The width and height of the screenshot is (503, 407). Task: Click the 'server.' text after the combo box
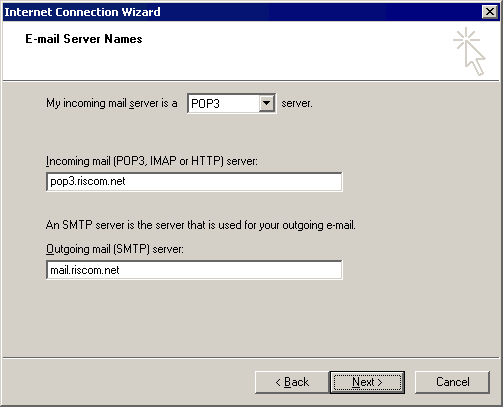point(297,103)
